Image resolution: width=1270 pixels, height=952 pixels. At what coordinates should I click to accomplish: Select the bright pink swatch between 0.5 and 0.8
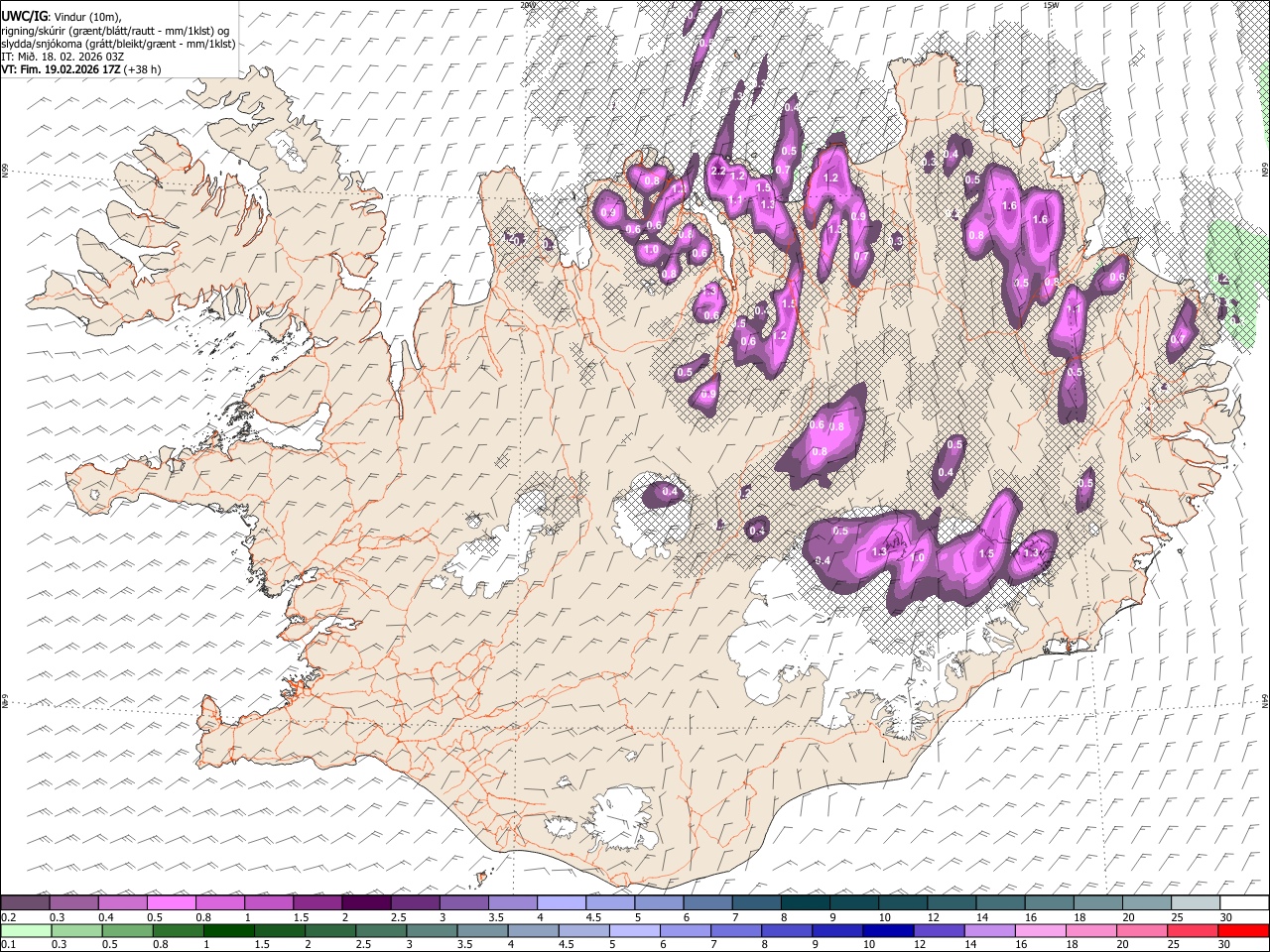coord(172,902)
